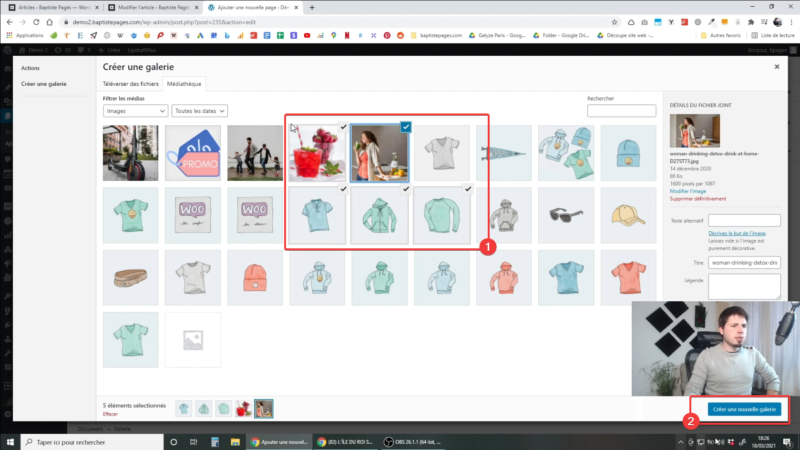Select the blue beanie thumbnail
Screen dimensions: 800x450
point(628,153)
